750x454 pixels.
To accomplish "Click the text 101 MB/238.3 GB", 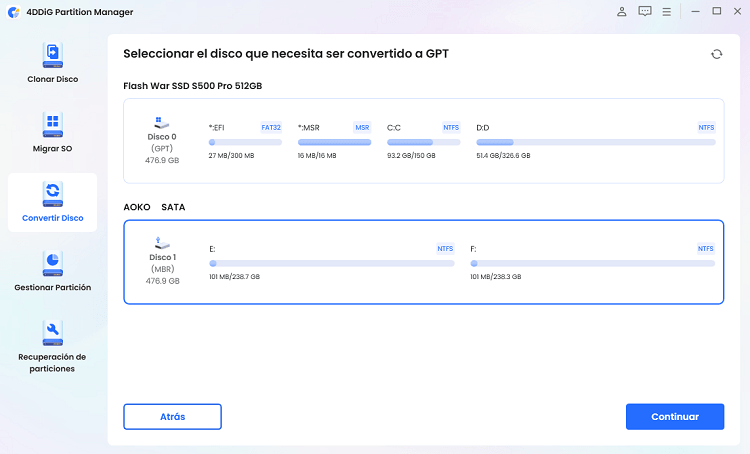I will pos(496,277).
